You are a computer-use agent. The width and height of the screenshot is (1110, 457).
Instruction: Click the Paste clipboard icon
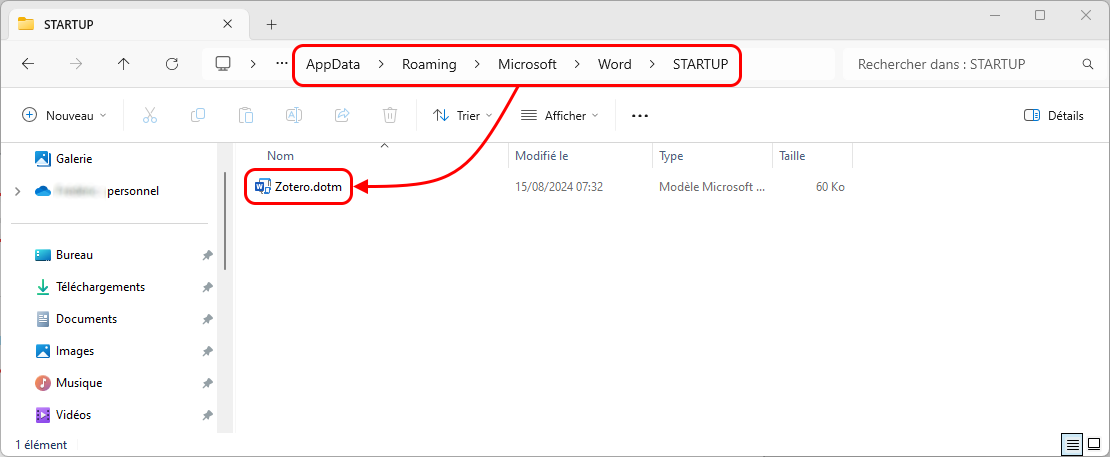pyautogui.click(x=246, y=116)
